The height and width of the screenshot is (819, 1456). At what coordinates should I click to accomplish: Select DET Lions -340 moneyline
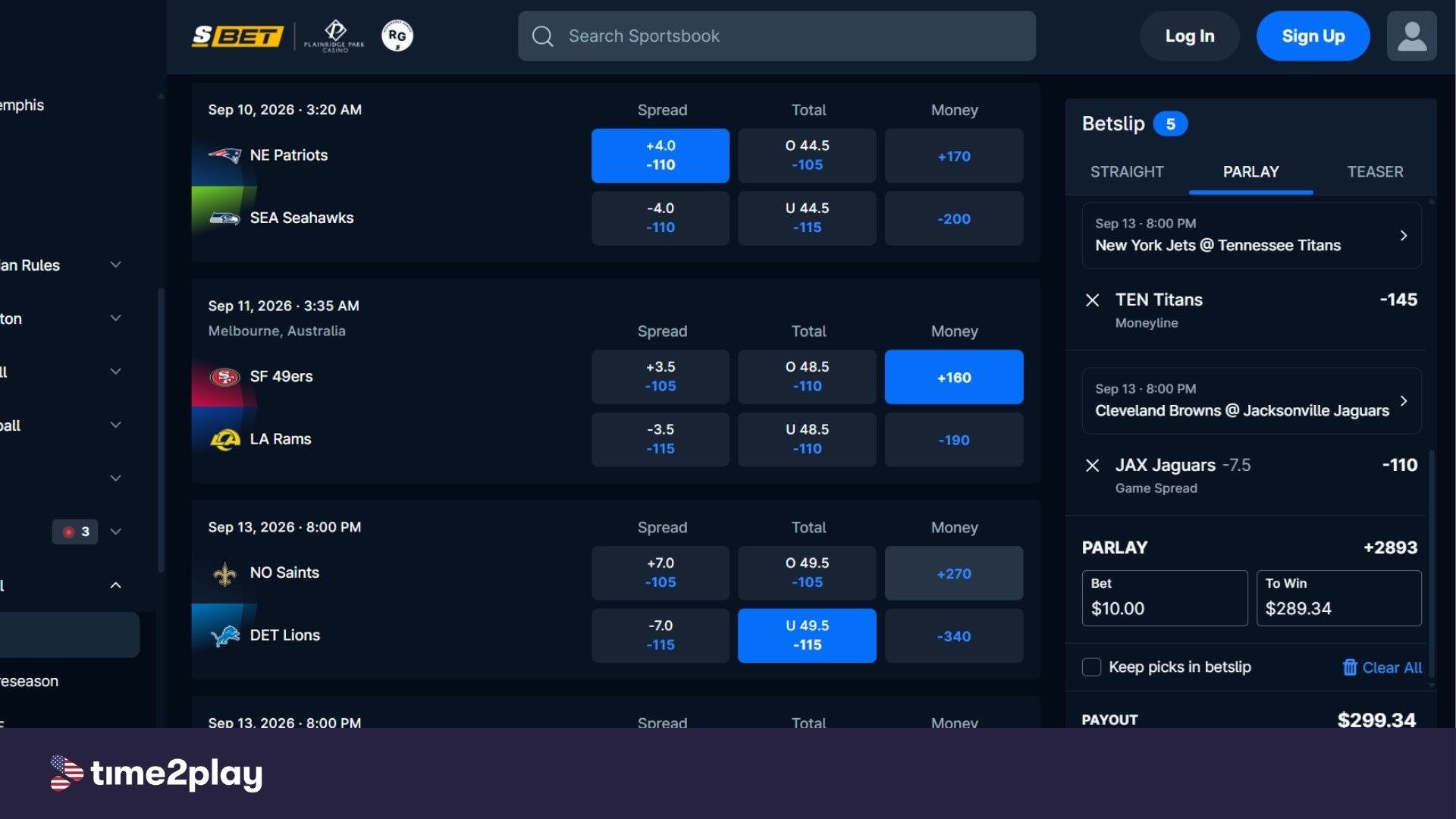[953, 635]
